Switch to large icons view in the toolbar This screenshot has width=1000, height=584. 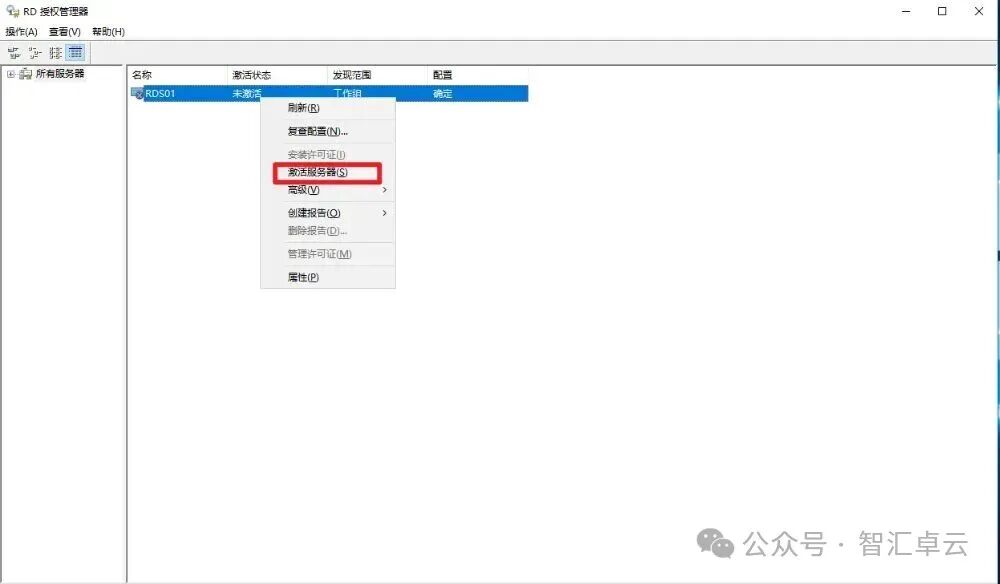(14, 52)
